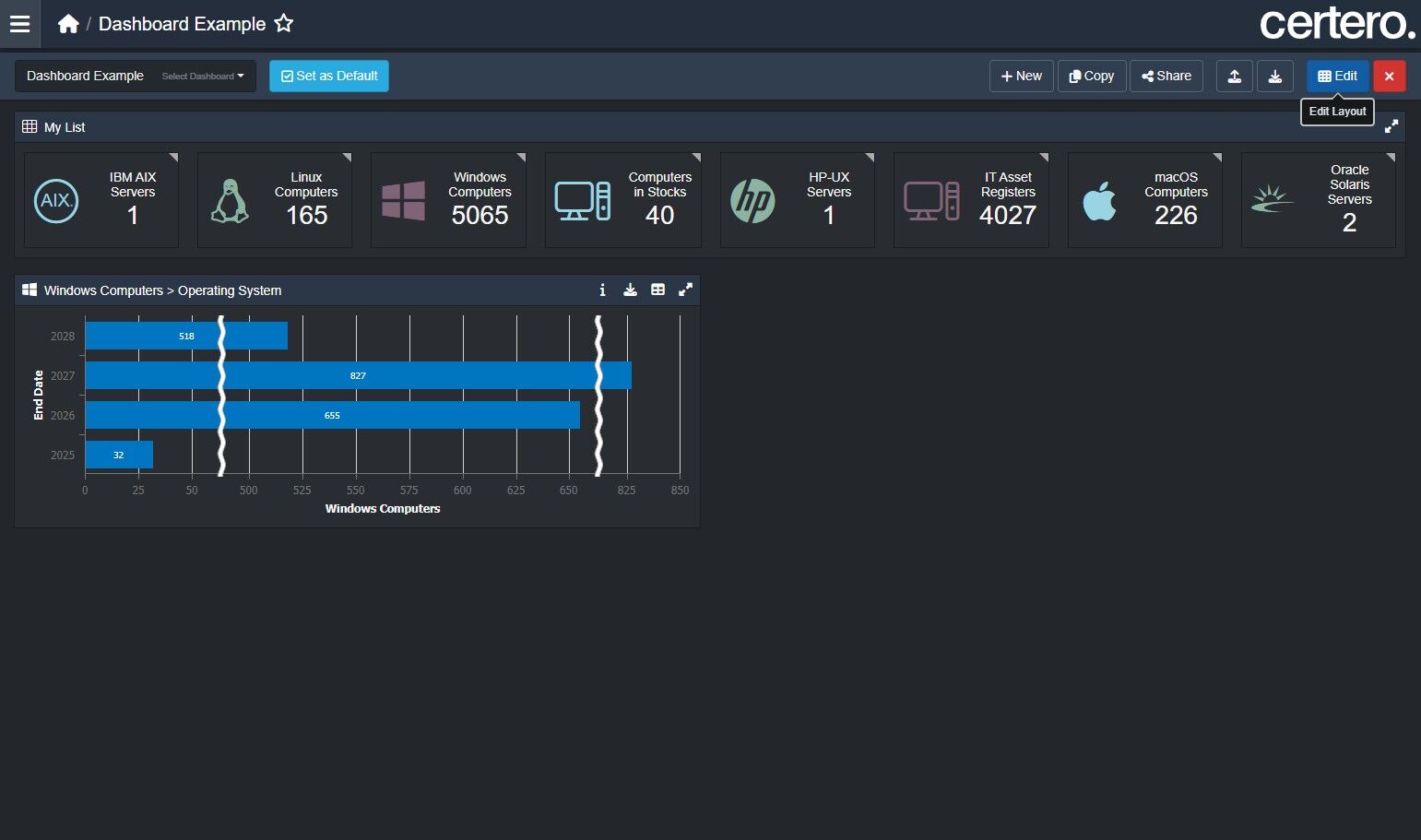Click the download dashboard icon button
Image resolution: width=1421 pixels, height=840 pixels.
[x=1275, y=77]
